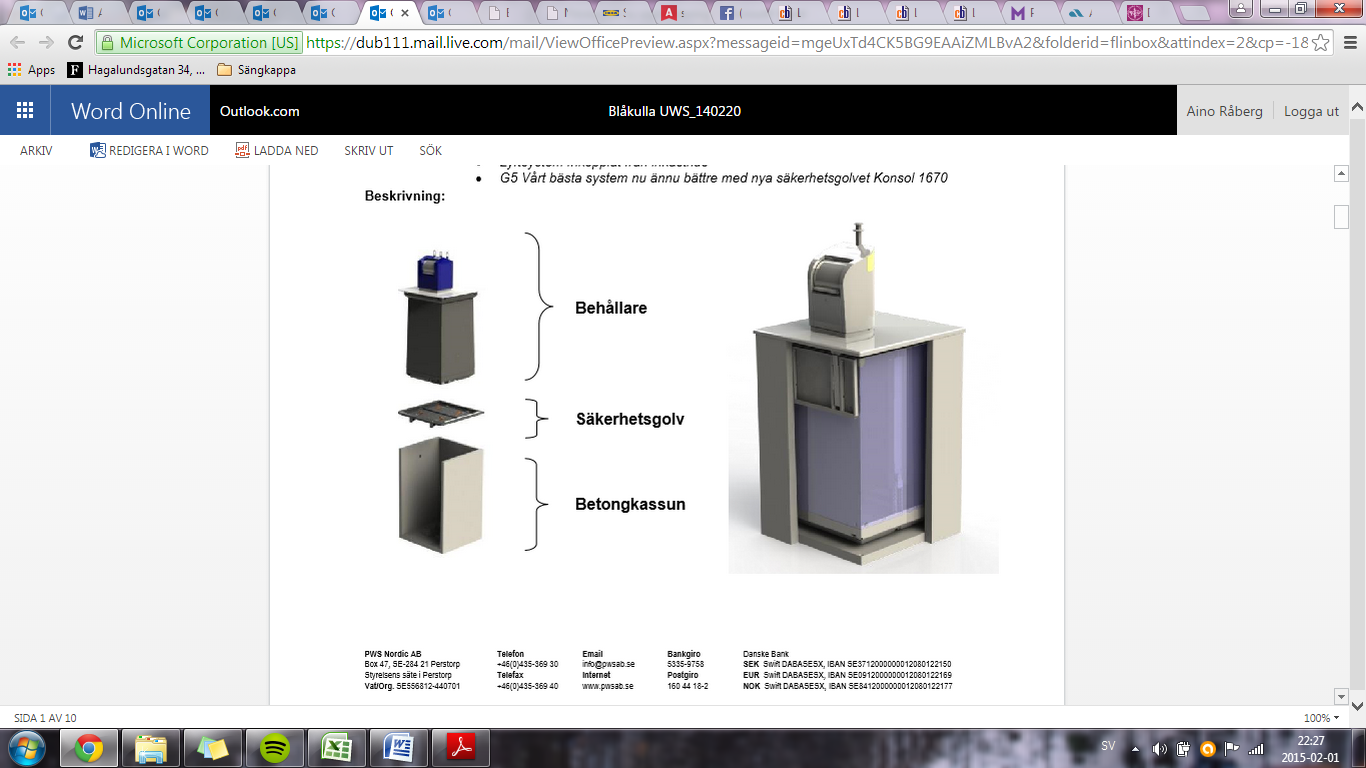Click the document scrollbar up arrow

tap(1341, 174)
